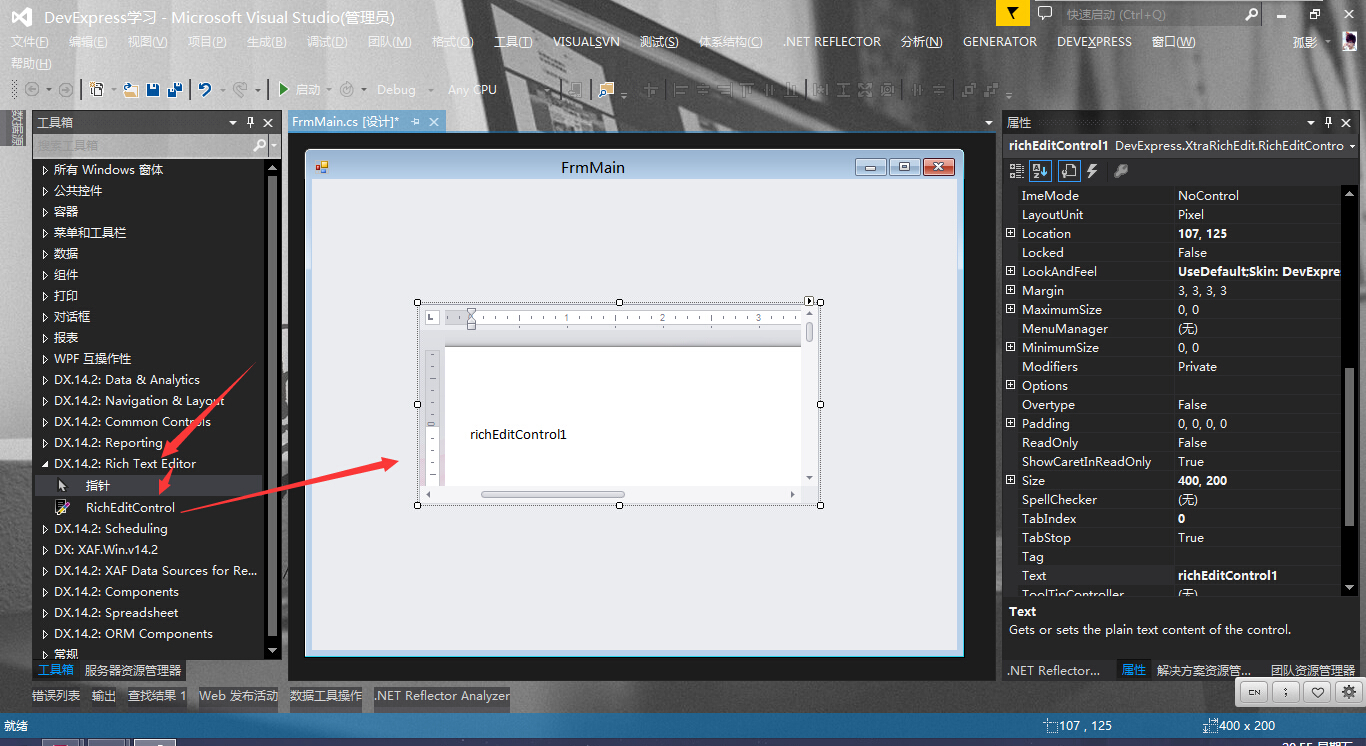
Task: Click the richEditControl1 text in the editor
Action: [518, 434]
